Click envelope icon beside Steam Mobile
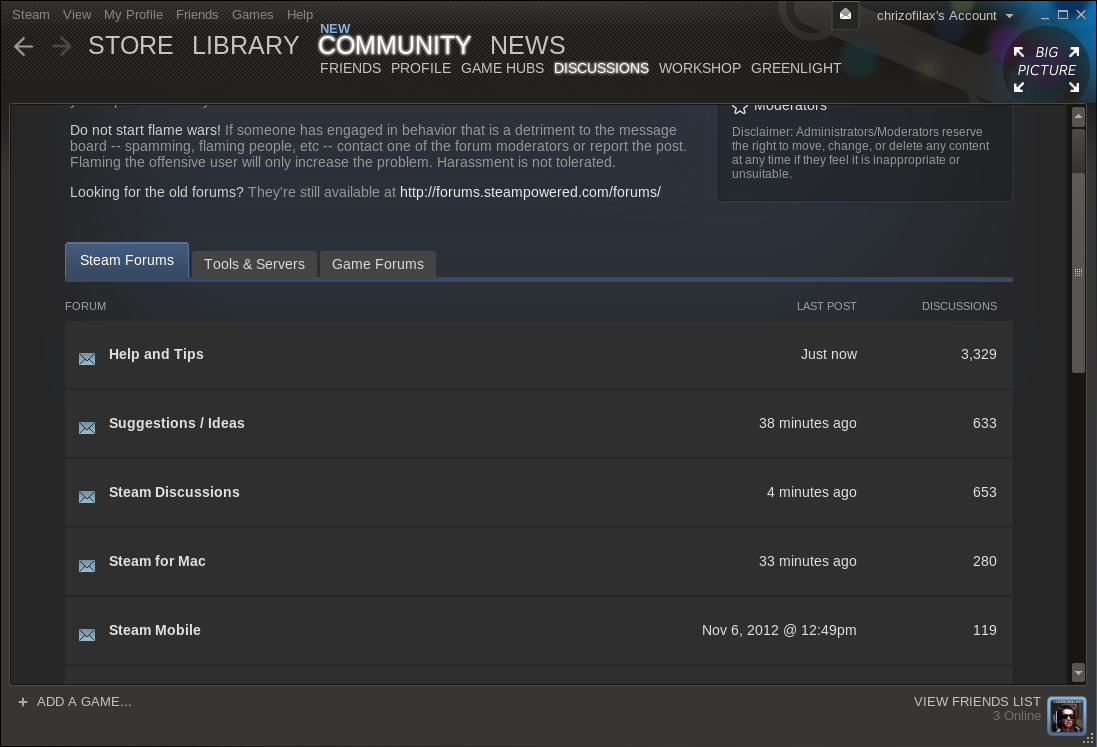 click(87, 635)
